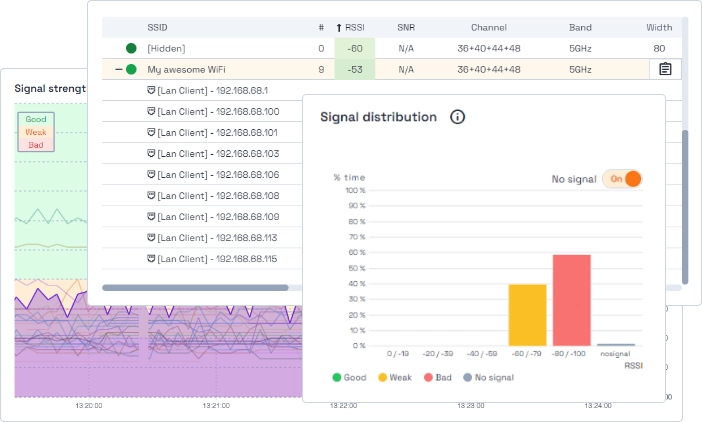The image size is (702, 422).
Task: Click the -53 RSSI value of My awesome WiFi
Action: (x=355, y=69)
